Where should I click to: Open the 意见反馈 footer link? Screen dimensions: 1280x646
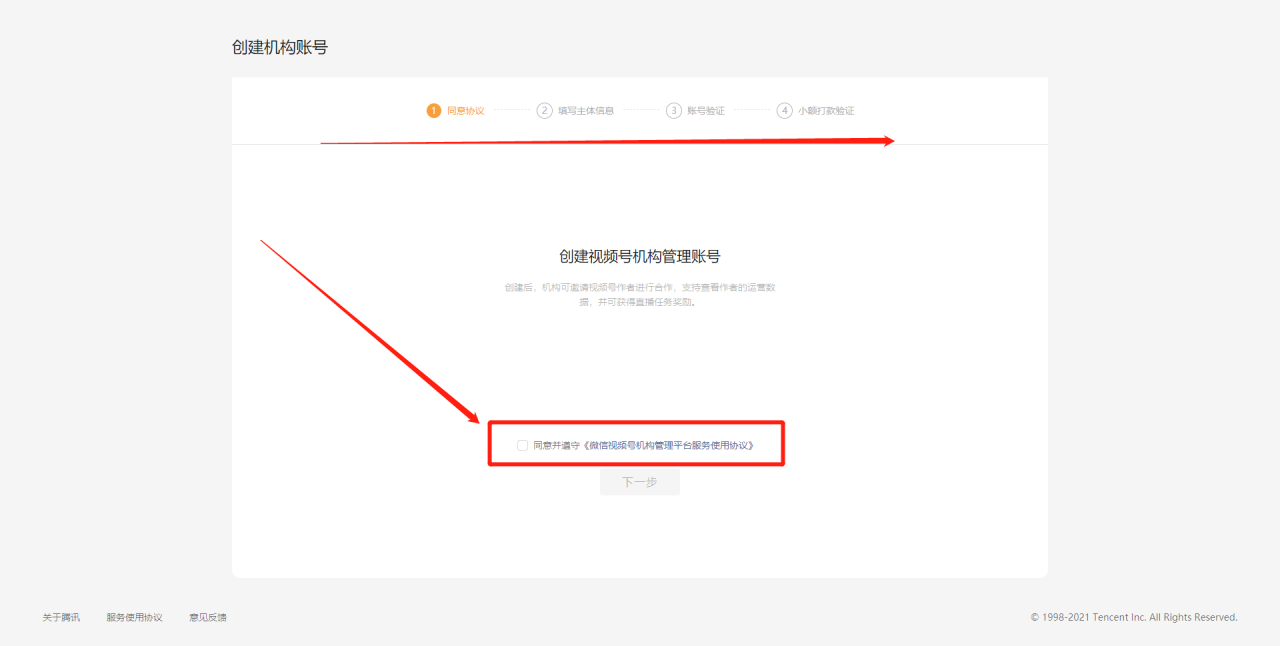click(x=208, y=617)
